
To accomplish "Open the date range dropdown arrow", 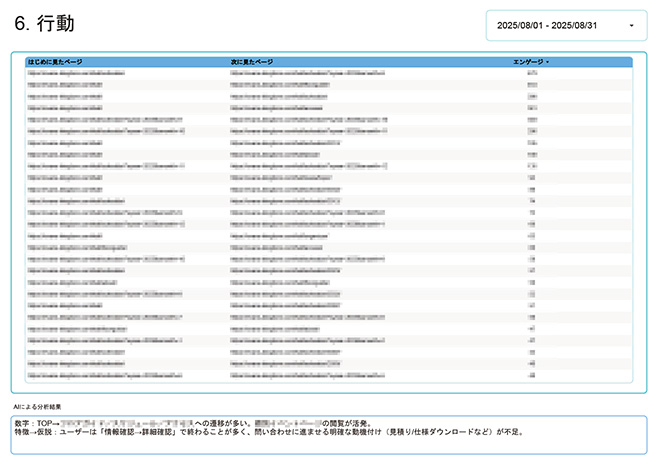I will pos(631,25).
